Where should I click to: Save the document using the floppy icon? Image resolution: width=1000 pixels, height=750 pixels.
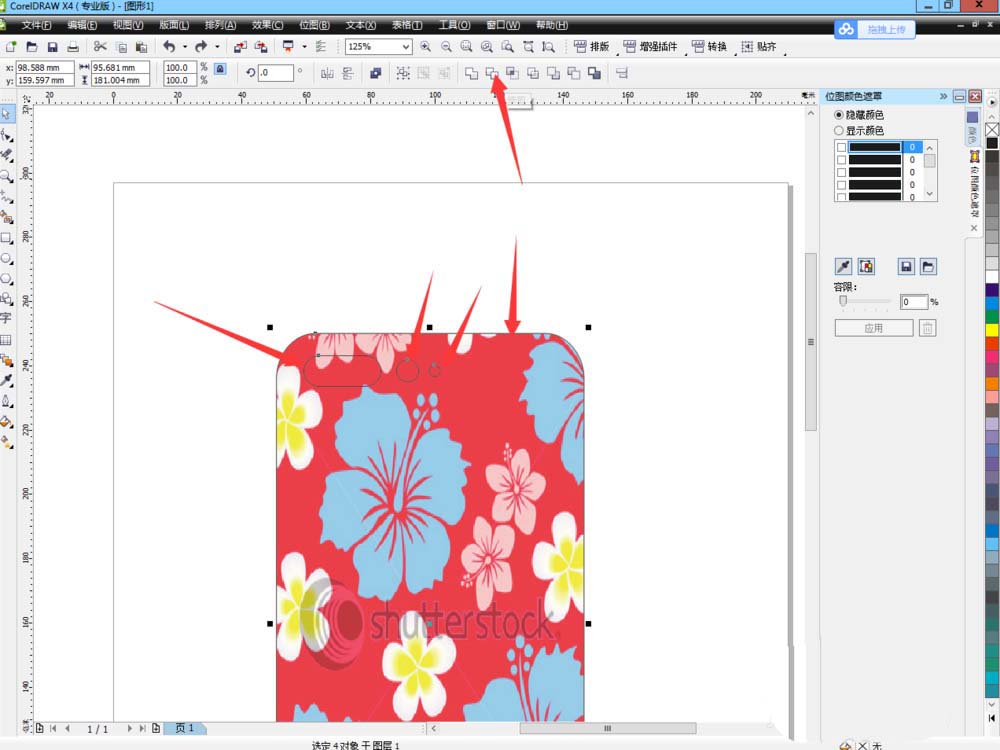[x=52, y=47]
